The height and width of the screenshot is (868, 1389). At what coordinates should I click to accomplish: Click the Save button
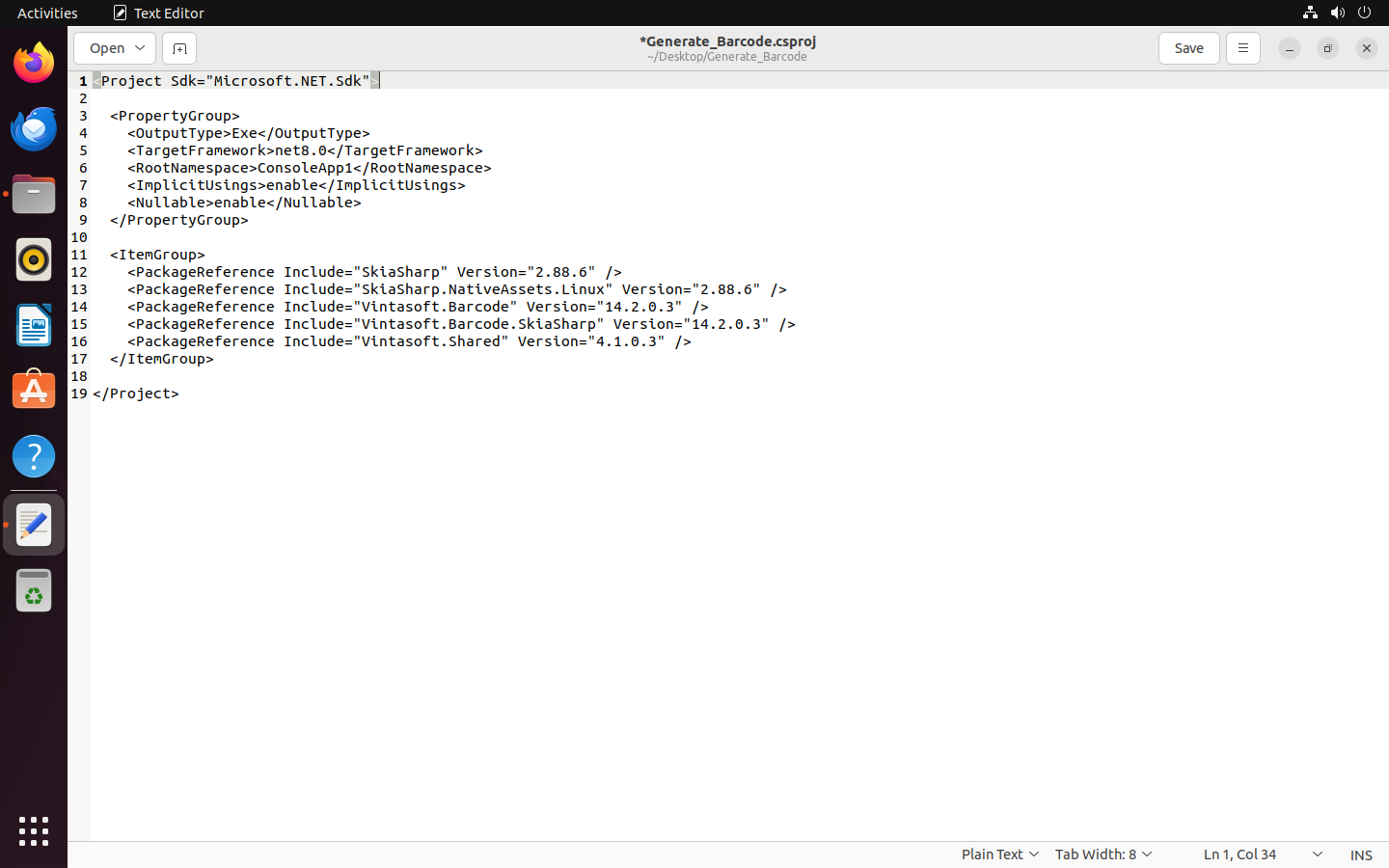tap(1188, 48)
